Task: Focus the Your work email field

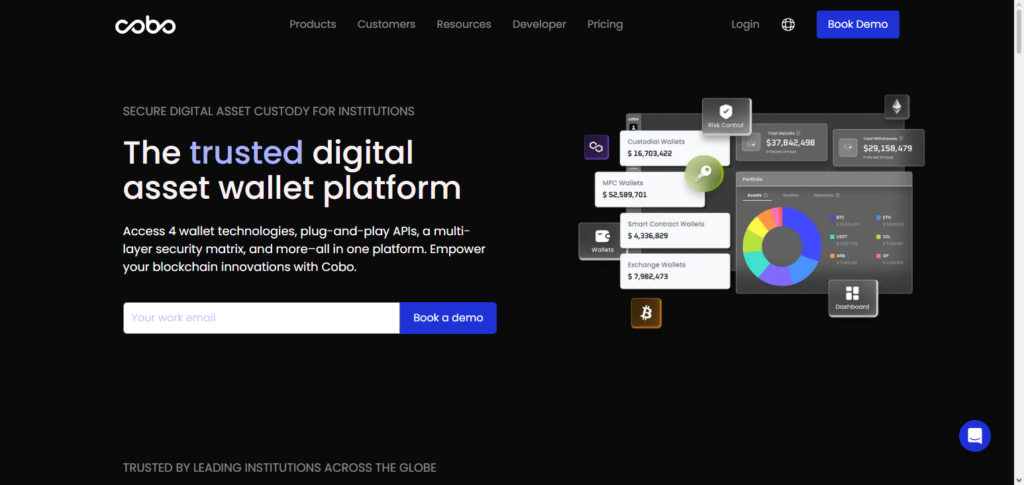Action: click(261, 318)
